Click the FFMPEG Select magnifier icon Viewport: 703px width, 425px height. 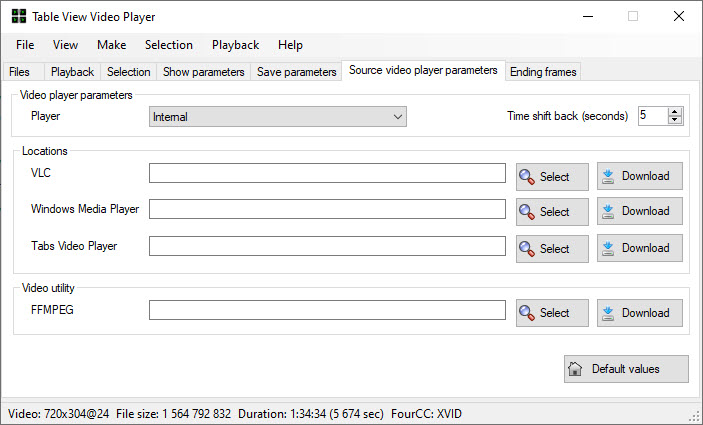click(x=527, y=313)
